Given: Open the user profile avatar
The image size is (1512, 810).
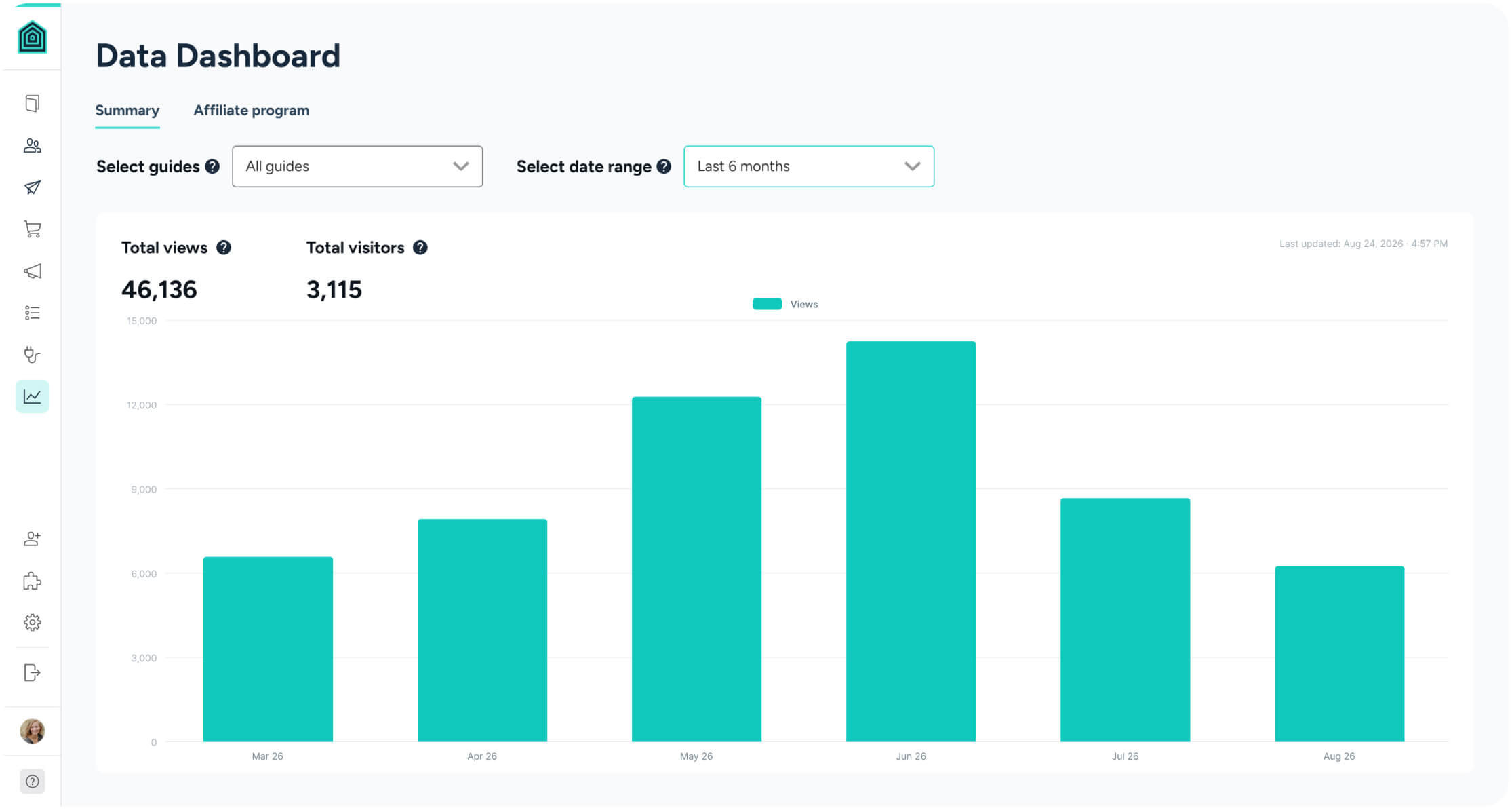Looking at the screenshot, I should pyautogui.click(x=32, y=731).
